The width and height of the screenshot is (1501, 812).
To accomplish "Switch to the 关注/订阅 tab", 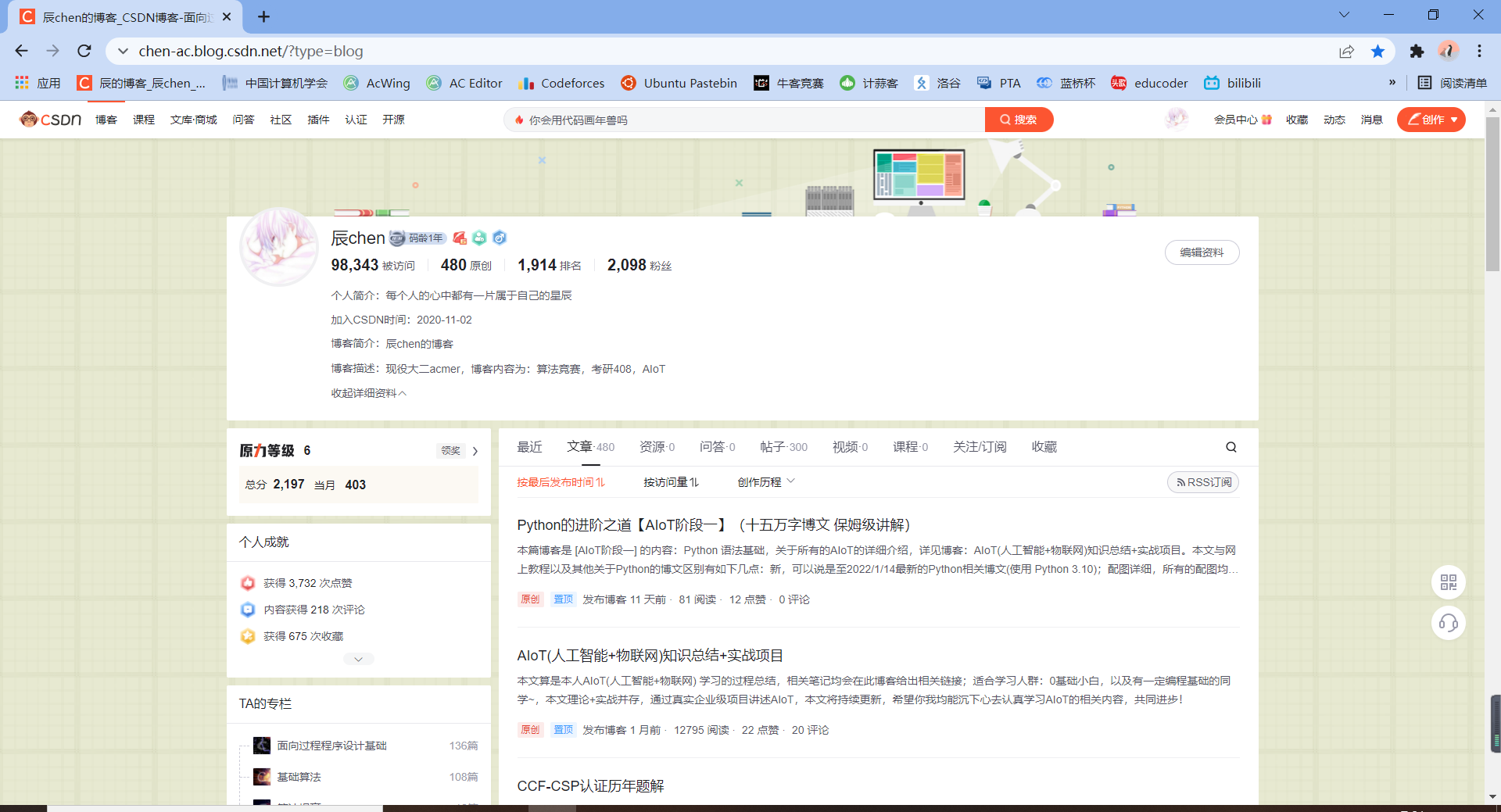I will coord(980,447).
